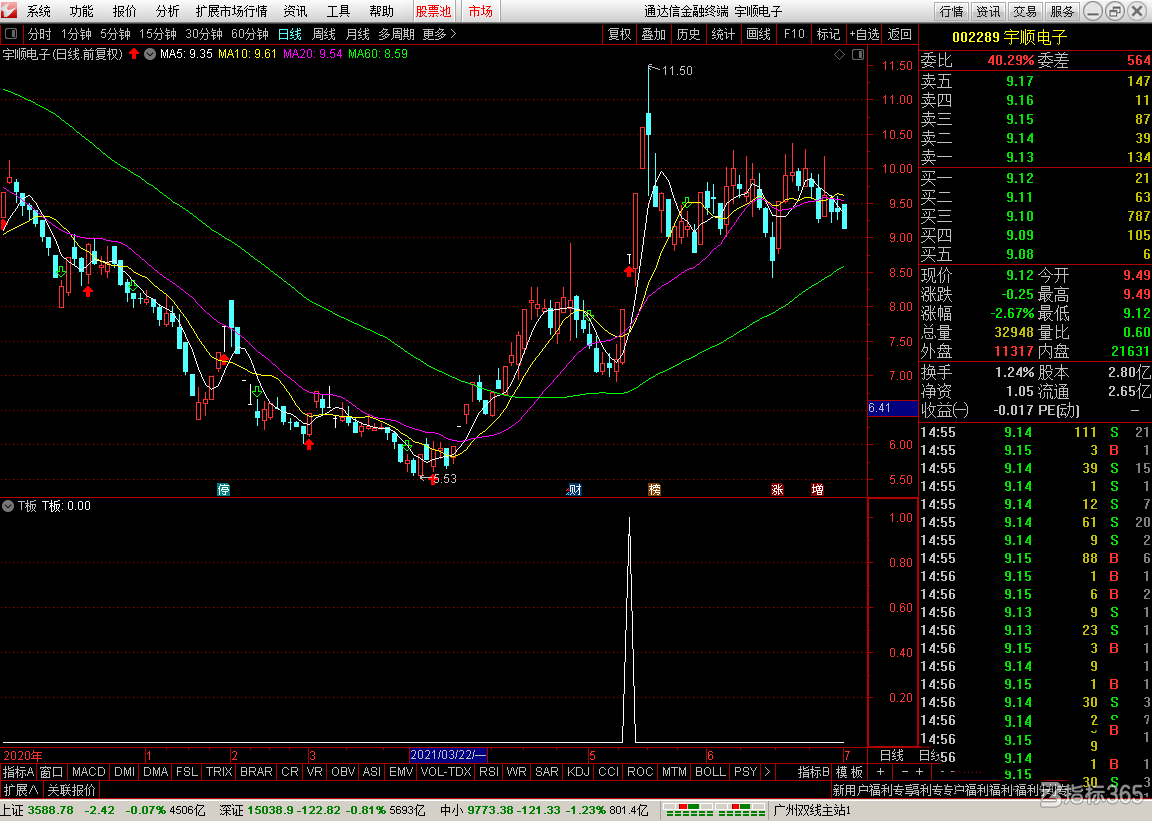Select the 窗口 tab
Screen dimensions: 1152x822
51,772
